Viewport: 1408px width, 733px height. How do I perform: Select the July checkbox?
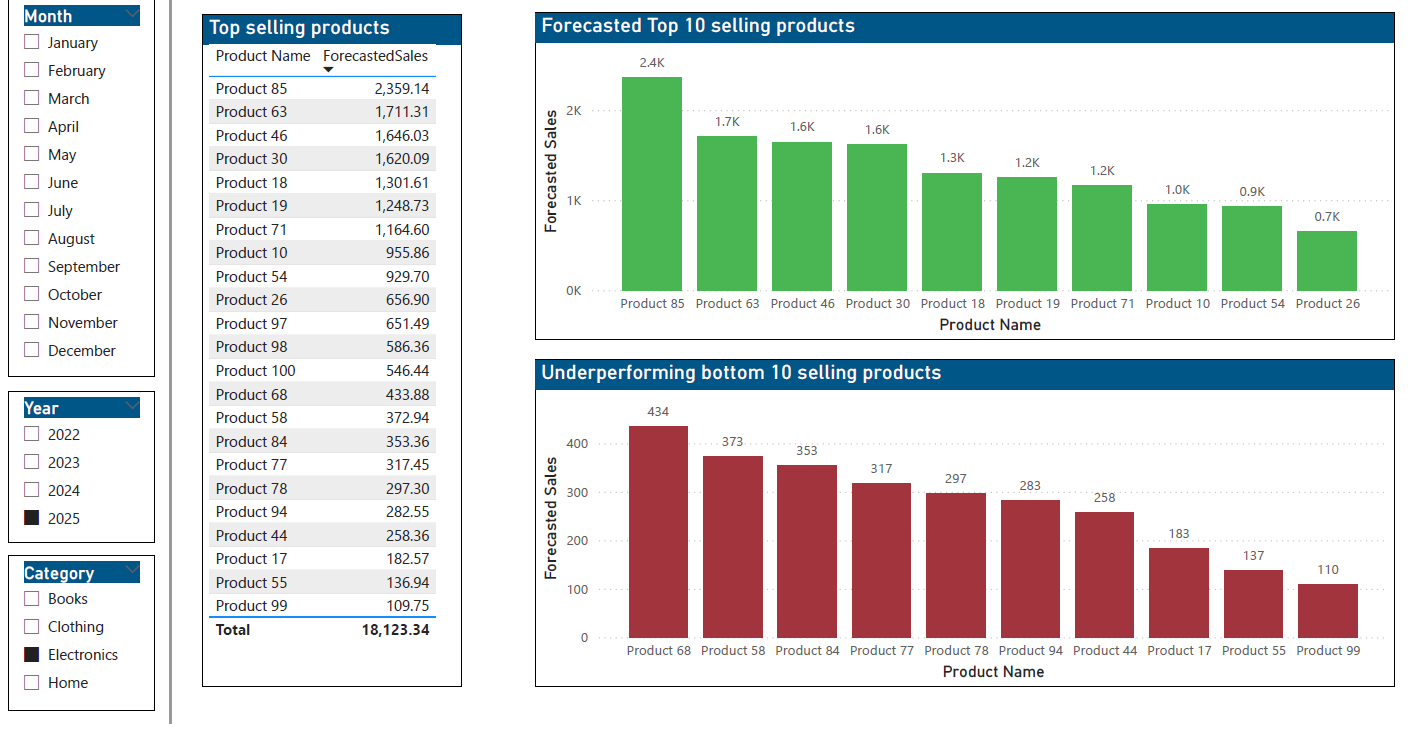(32, 210)
